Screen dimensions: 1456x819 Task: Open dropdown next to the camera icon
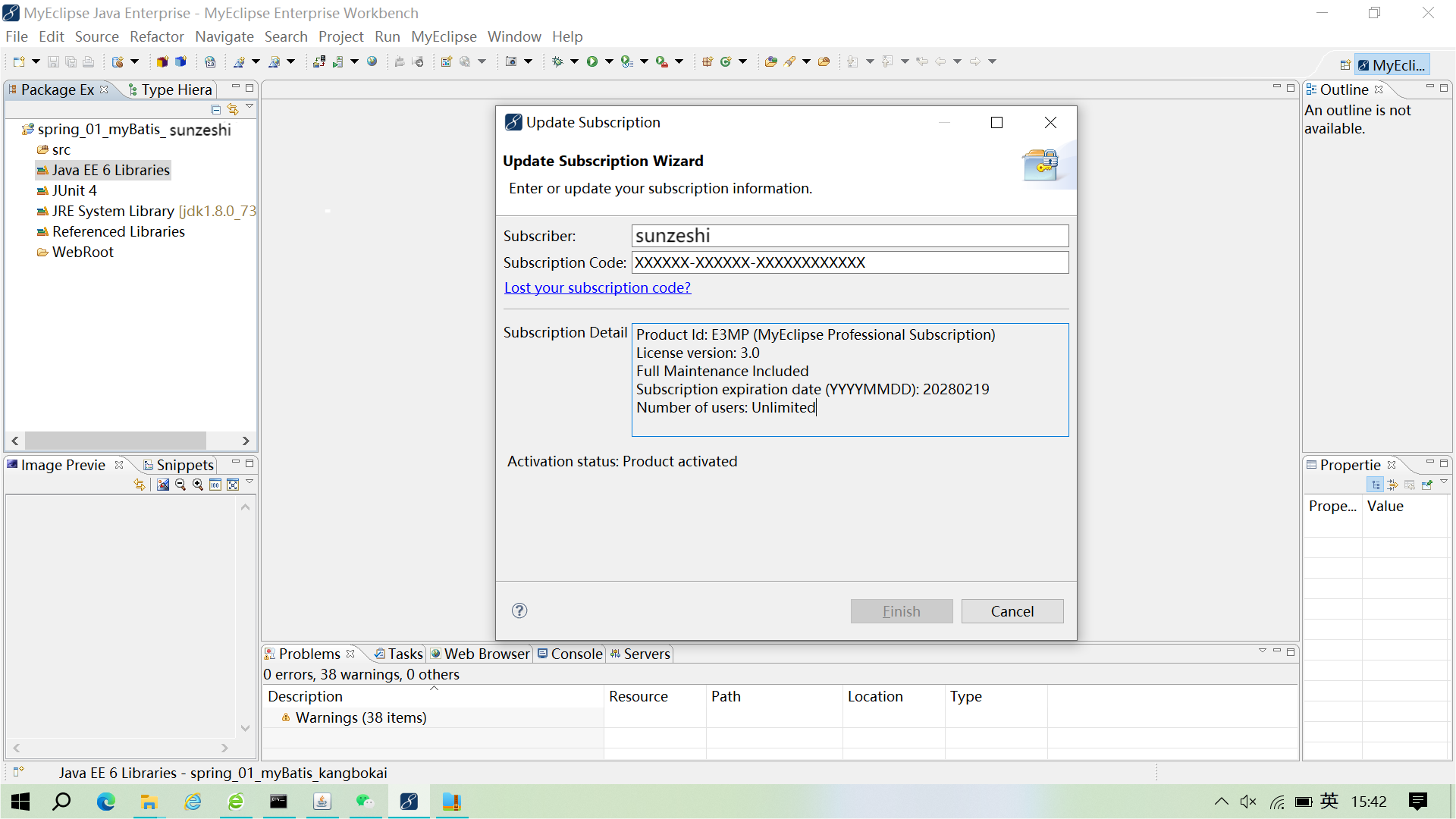[x=529, y=61]
